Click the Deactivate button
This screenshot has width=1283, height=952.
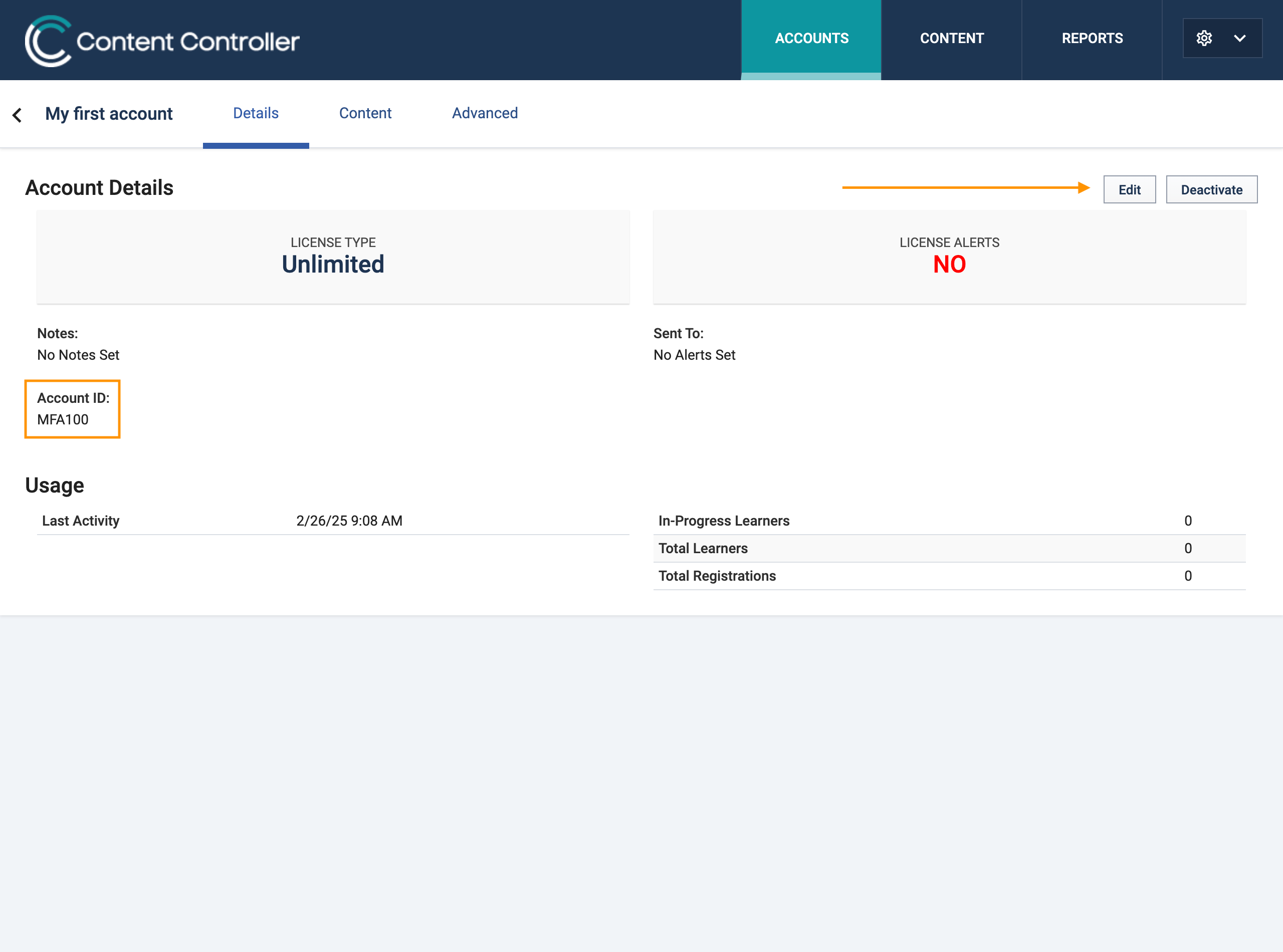(x=1211, y=189)
